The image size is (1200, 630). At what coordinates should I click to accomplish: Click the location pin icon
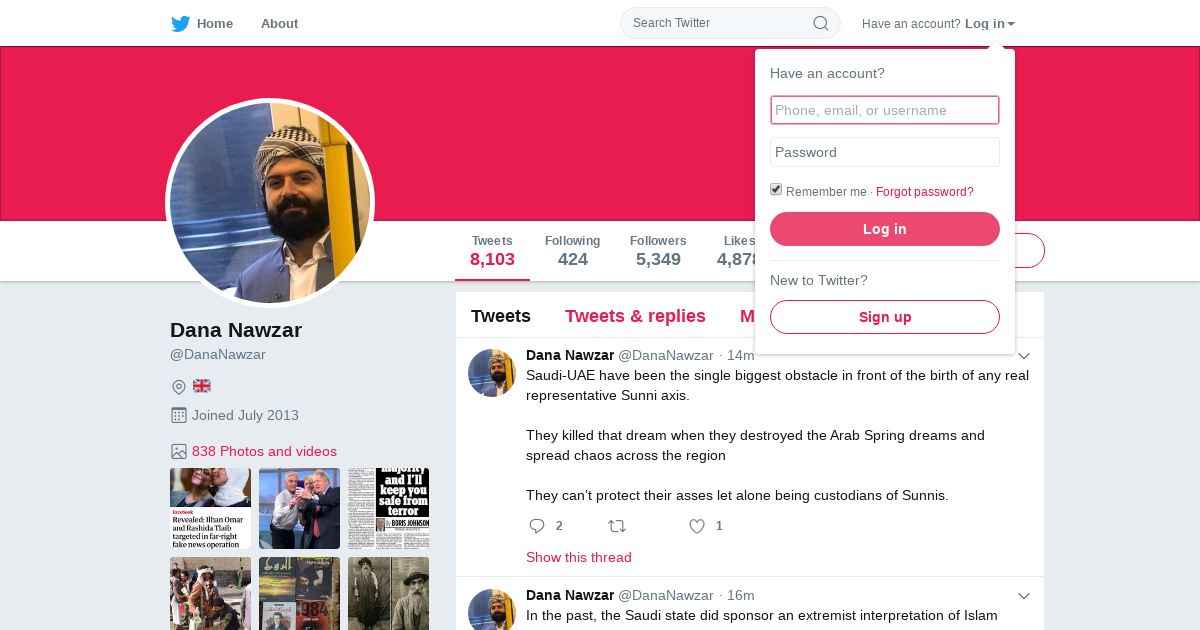179,387
